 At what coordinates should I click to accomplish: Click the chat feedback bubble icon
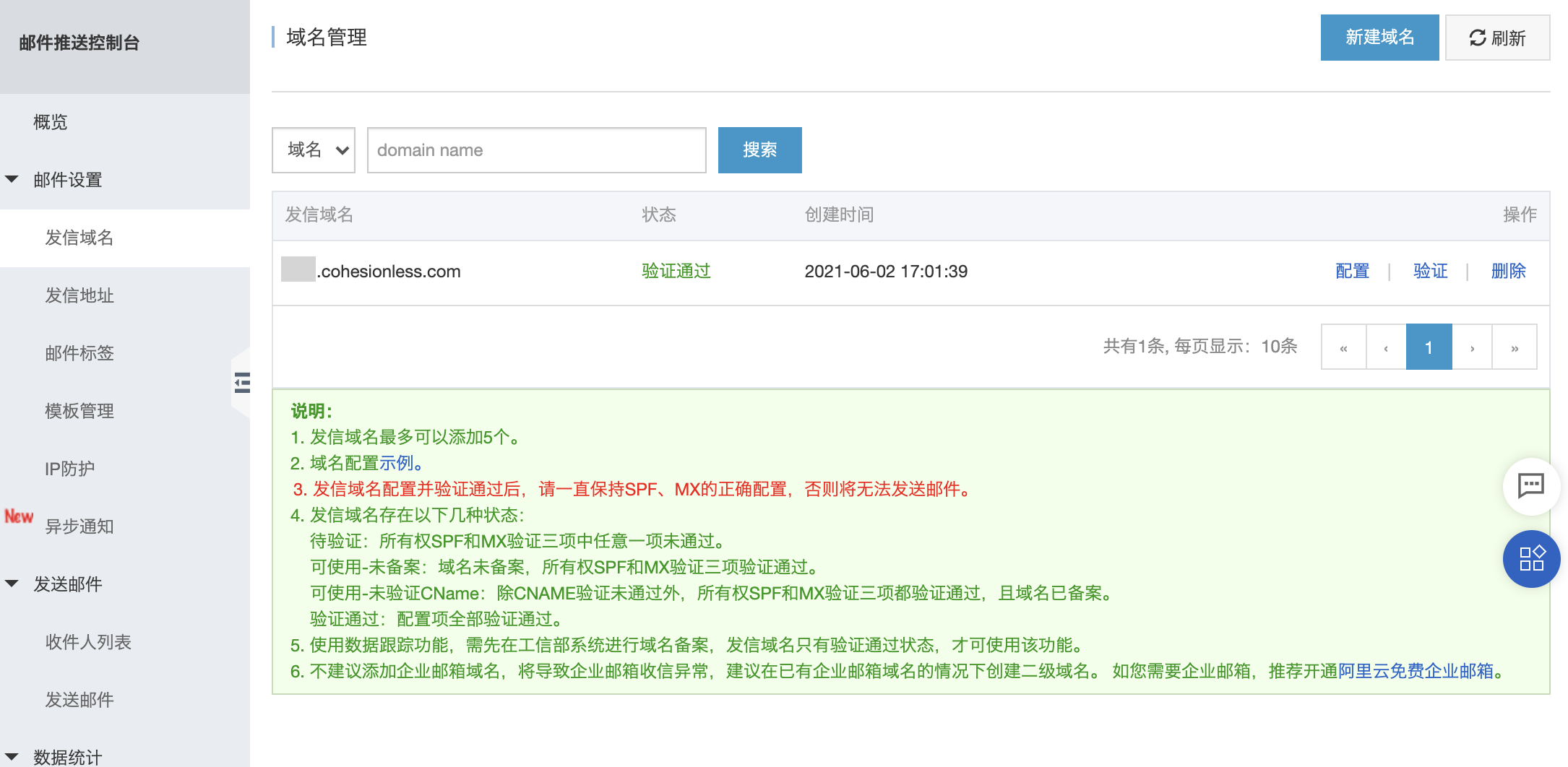click(1530, 486)
